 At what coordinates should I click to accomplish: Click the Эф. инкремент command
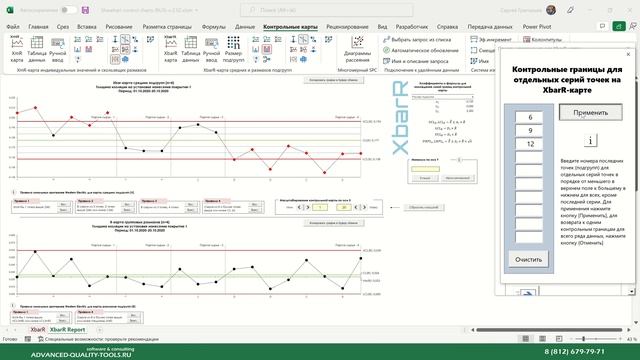491,40
